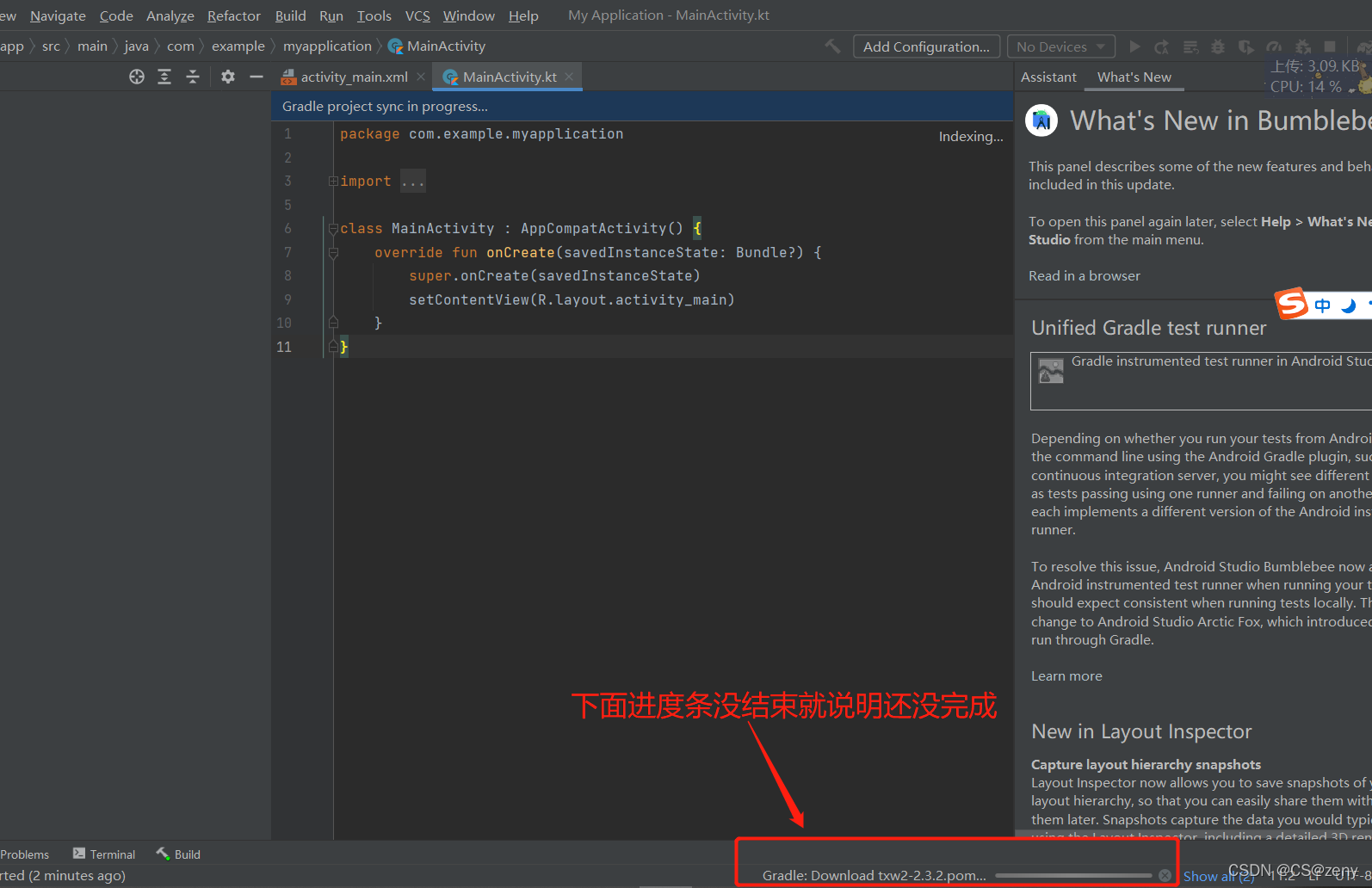Open the VCS menu
This screenshot has height=888, width=1372.
pyautogui.click(x=417, y=15)
